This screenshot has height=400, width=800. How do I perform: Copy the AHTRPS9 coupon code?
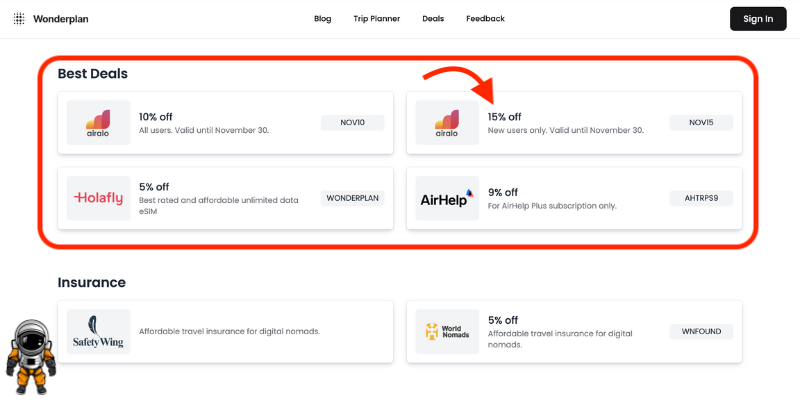click(701, 198)
